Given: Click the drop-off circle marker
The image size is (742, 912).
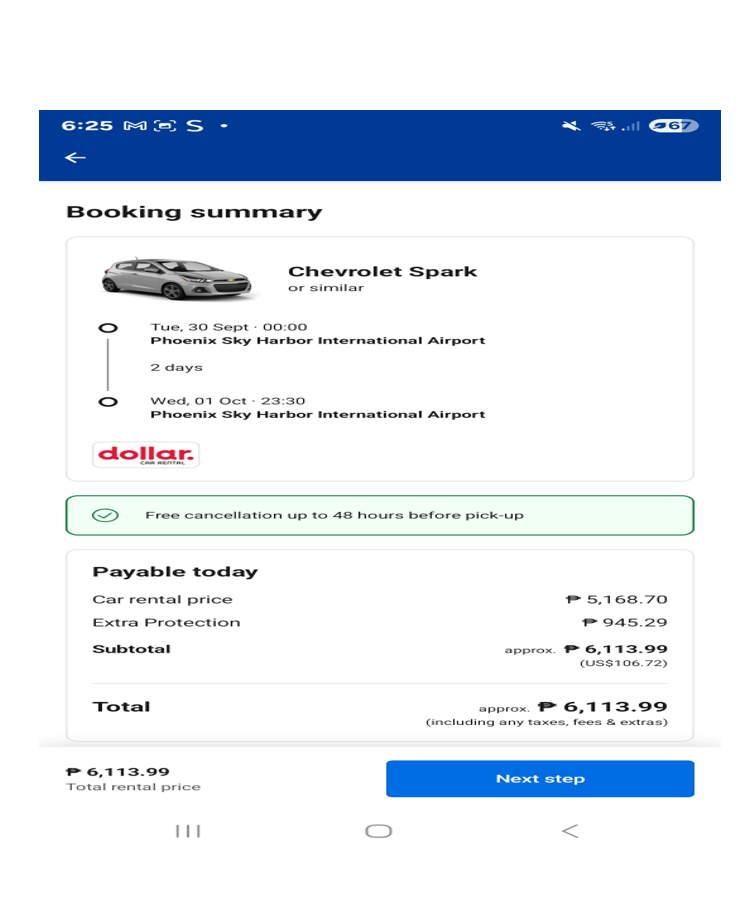Looking at the screenshot, I should click(108, 402).
